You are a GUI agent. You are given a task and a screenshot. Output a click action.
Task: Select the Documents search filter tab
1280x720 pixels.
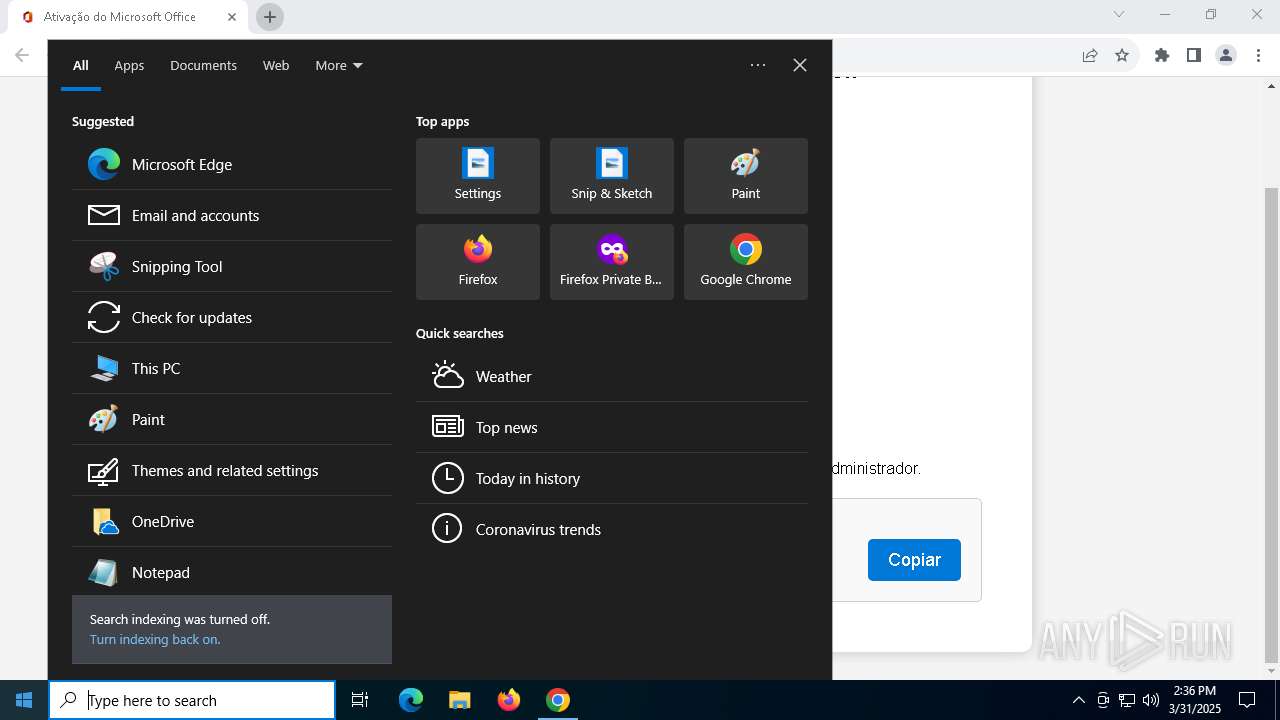203,65
